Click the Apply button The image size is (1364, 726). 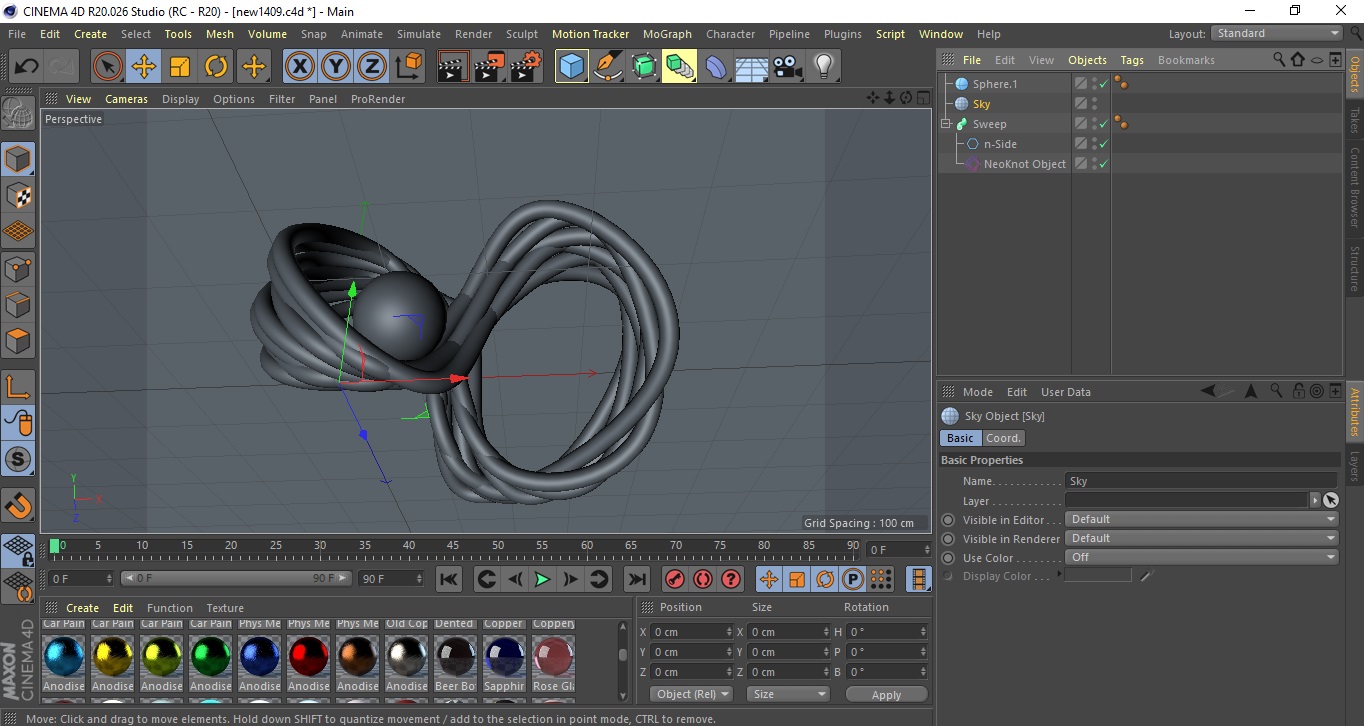coord(886,694)
